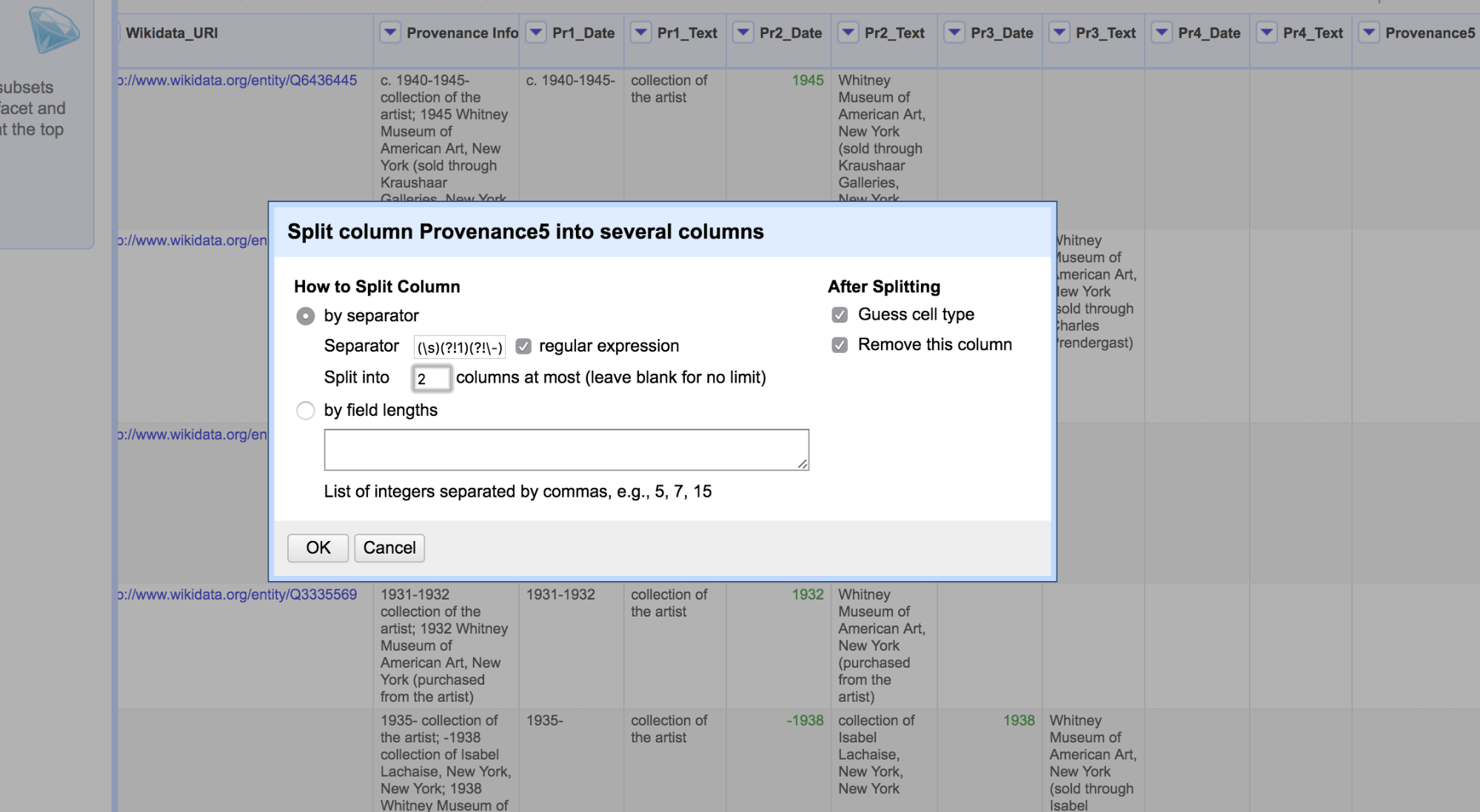Open the Pr3_Text column menu arrow
Viewport: 1480px width, 812px height.
coord(1059,33)
